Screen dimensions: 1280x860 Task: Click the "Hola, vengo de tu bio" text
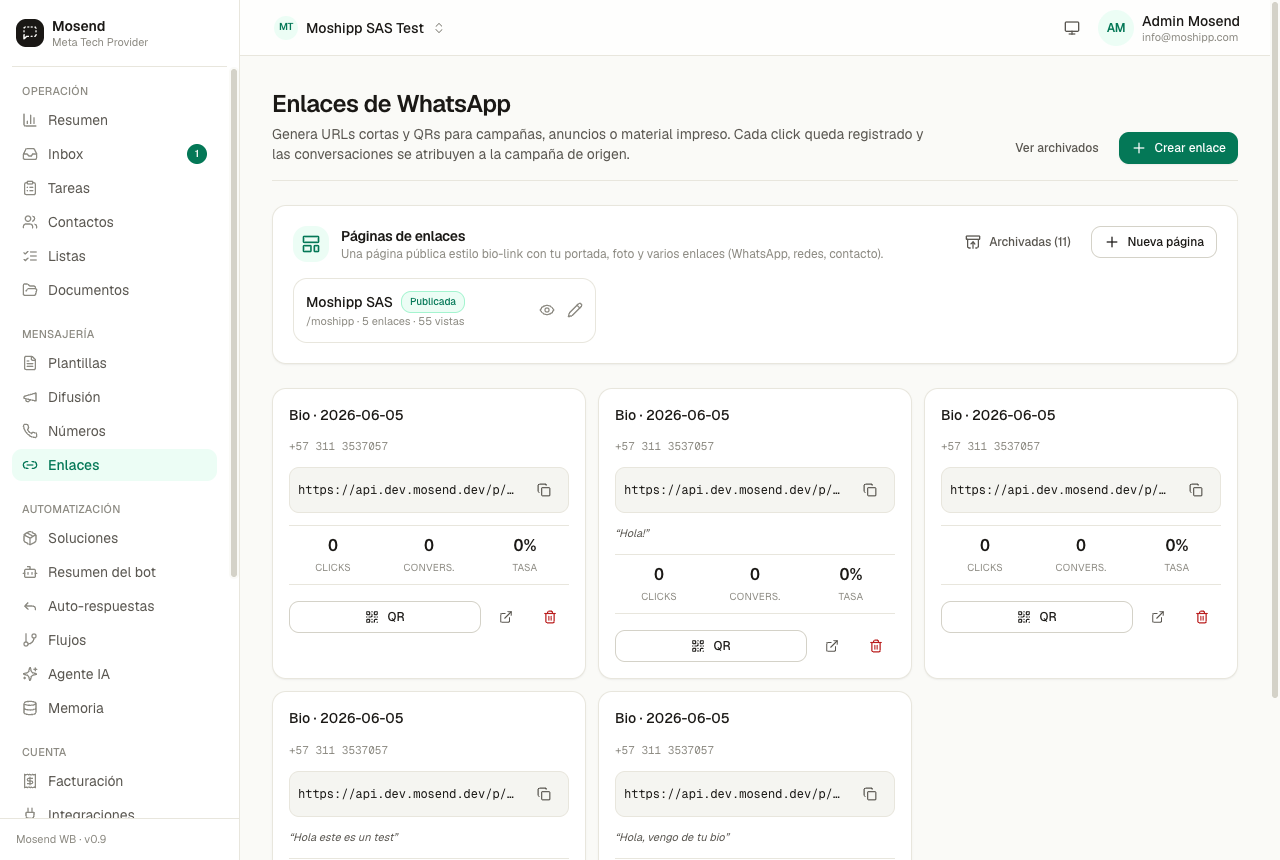pyautogui.click(x=672, y=837)
